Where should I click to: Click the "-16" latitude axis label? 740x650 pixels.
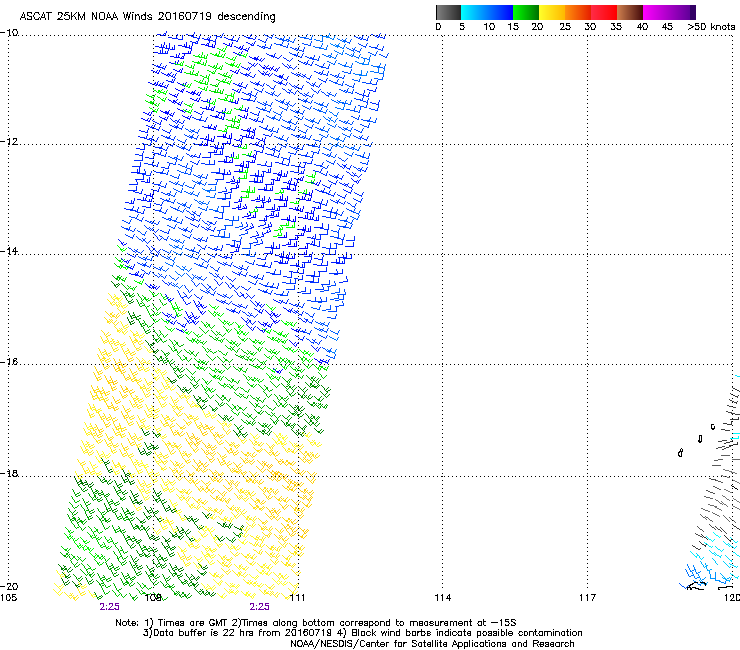pos(9,362)
